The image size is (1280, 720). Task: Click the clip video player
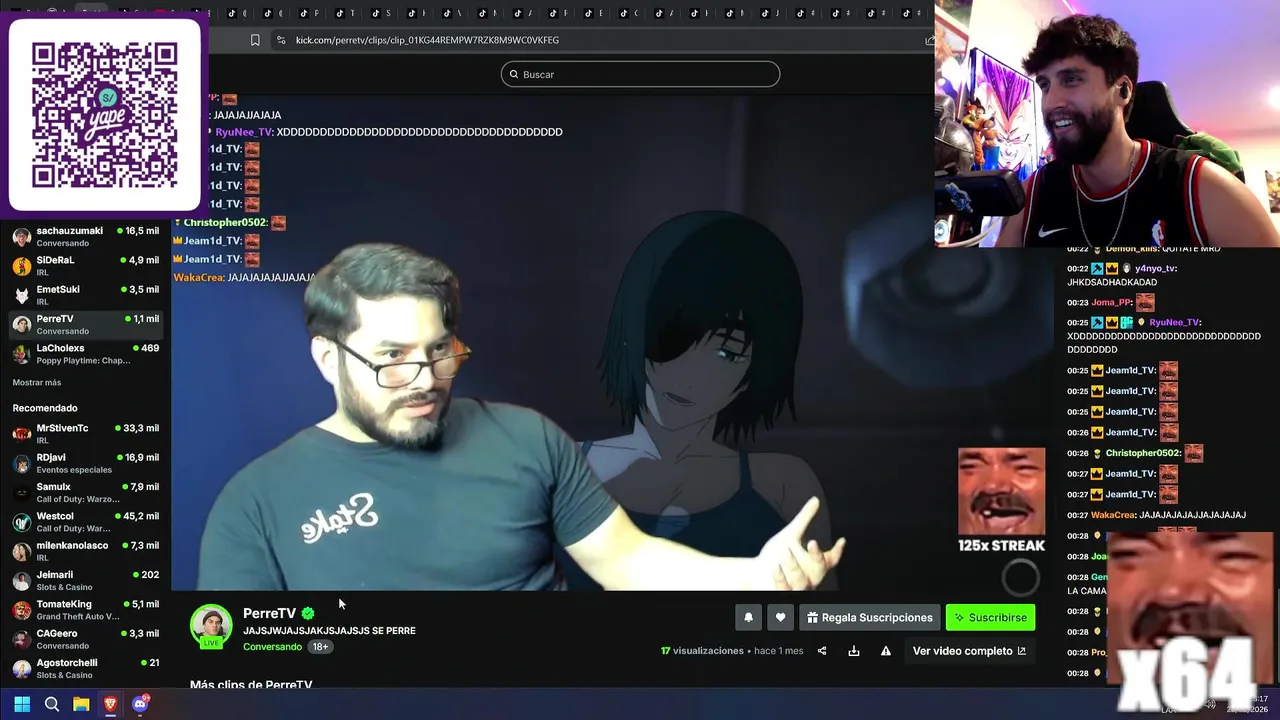[x=612, y=342]
